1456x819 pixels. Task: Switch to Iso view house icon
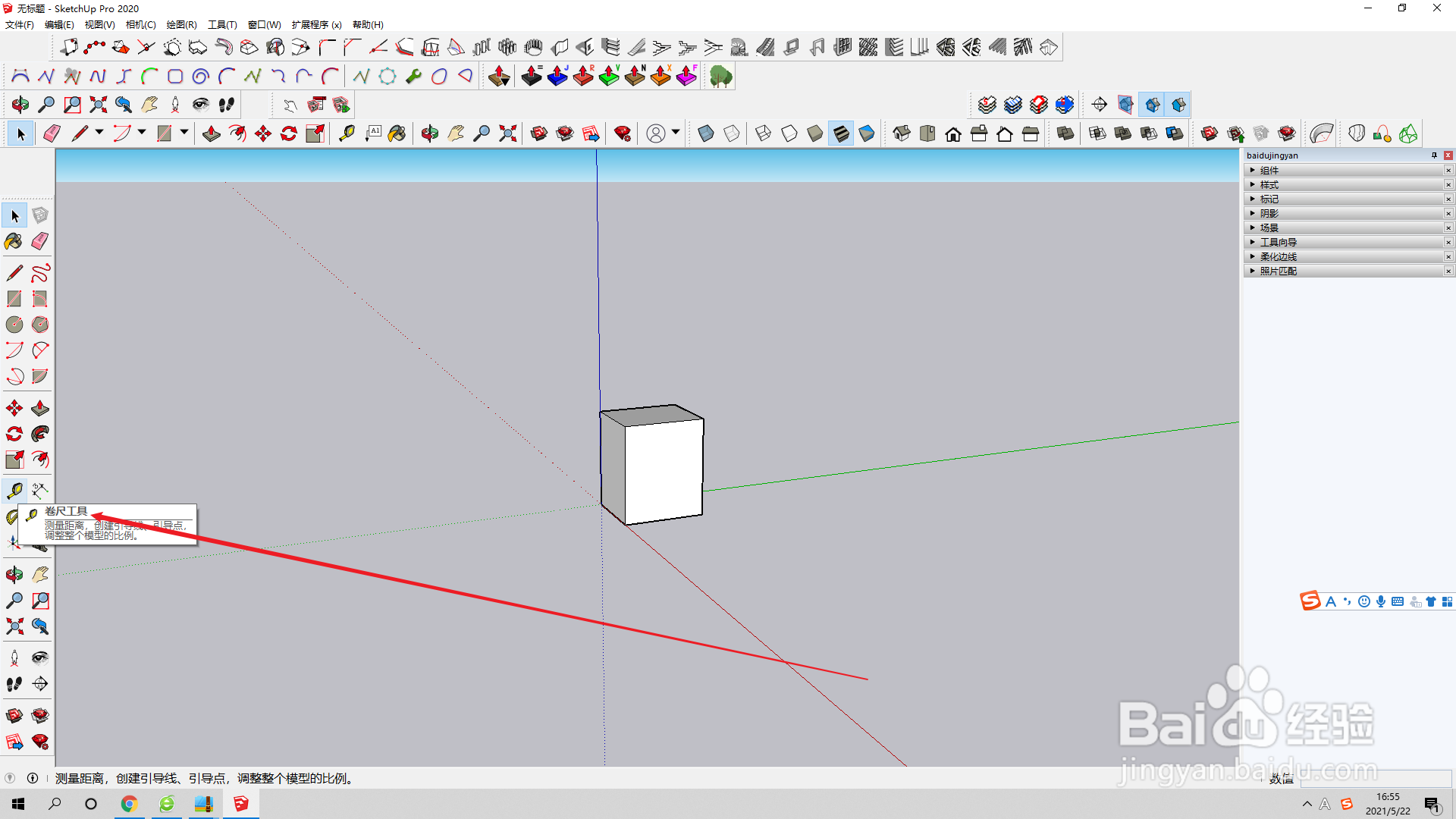[x=902, y=133]
